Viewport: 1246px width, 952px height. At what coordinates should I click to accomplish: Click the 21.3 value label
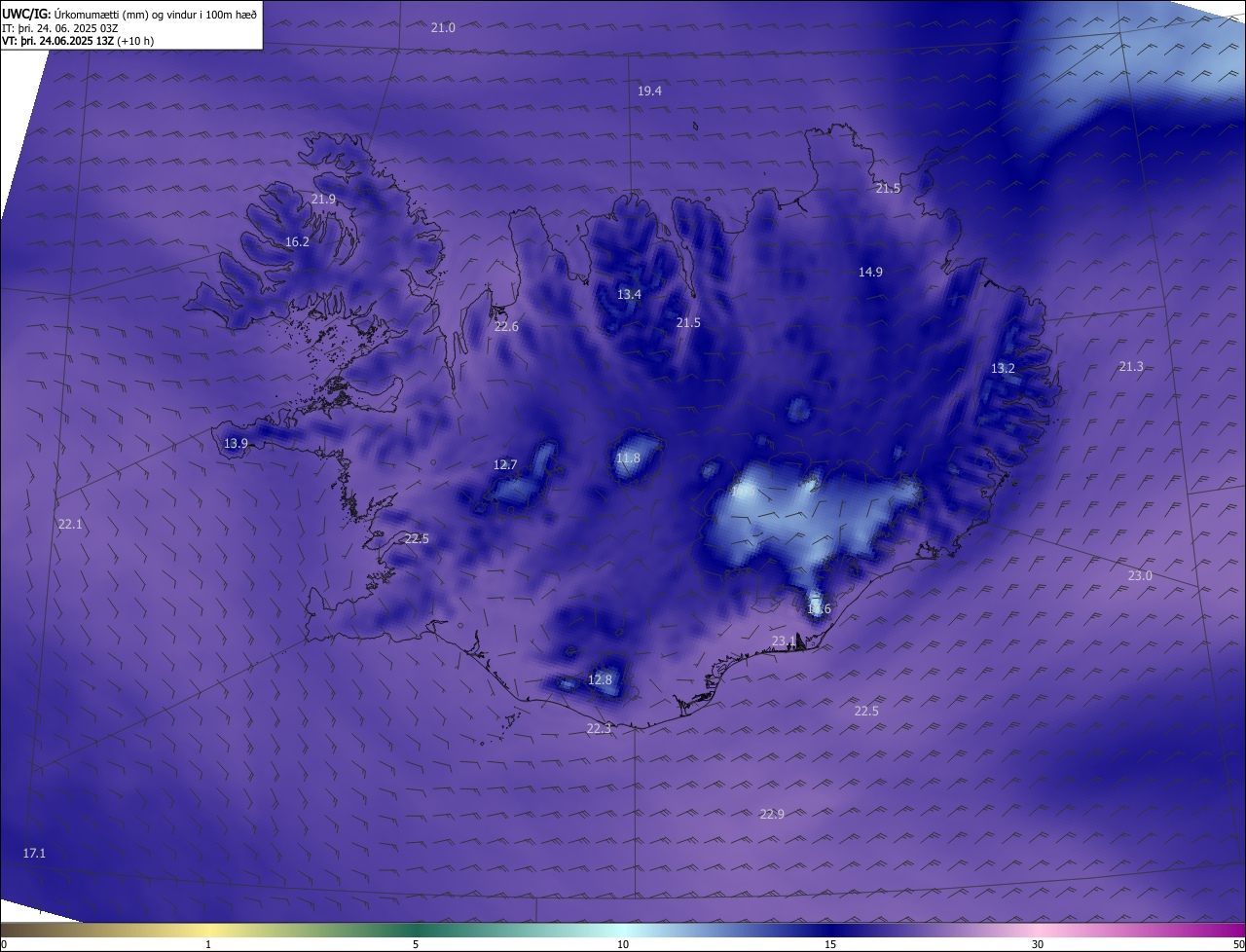coord(1130,366)
